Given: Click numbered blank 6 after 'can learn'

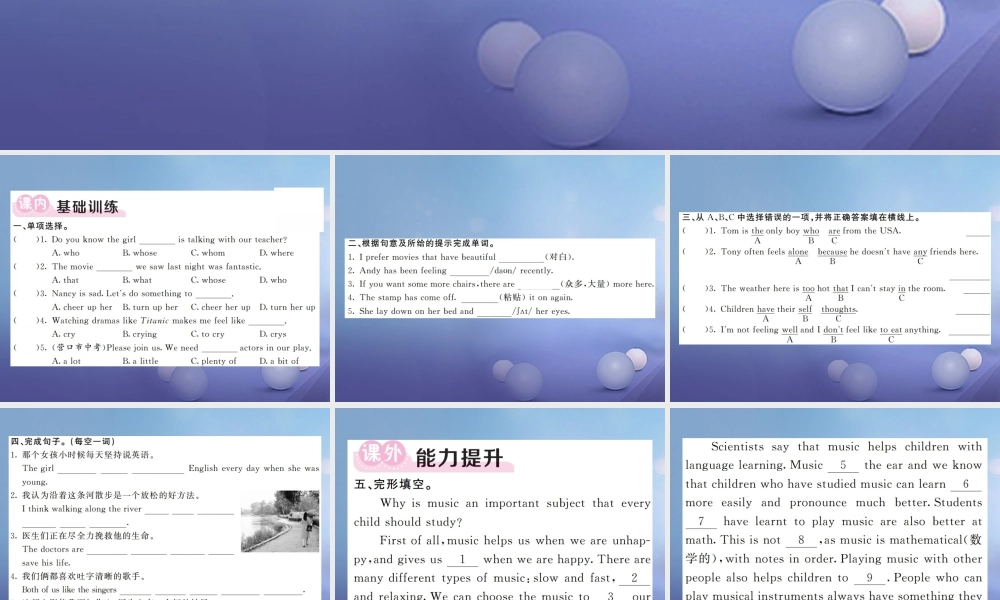Looking at the screenshot, I should 966,484.
